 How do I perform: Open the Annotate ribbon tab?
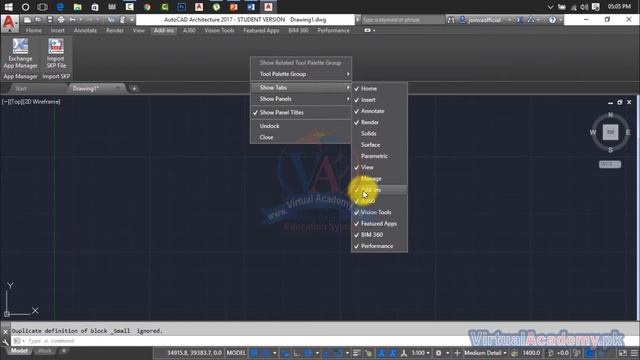coord(85,31)
